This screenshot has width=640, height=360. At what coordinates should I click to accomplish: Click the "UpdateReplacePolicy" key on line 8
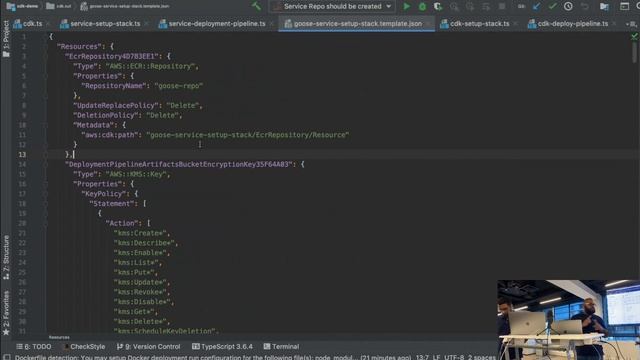(x=116, y=105)
